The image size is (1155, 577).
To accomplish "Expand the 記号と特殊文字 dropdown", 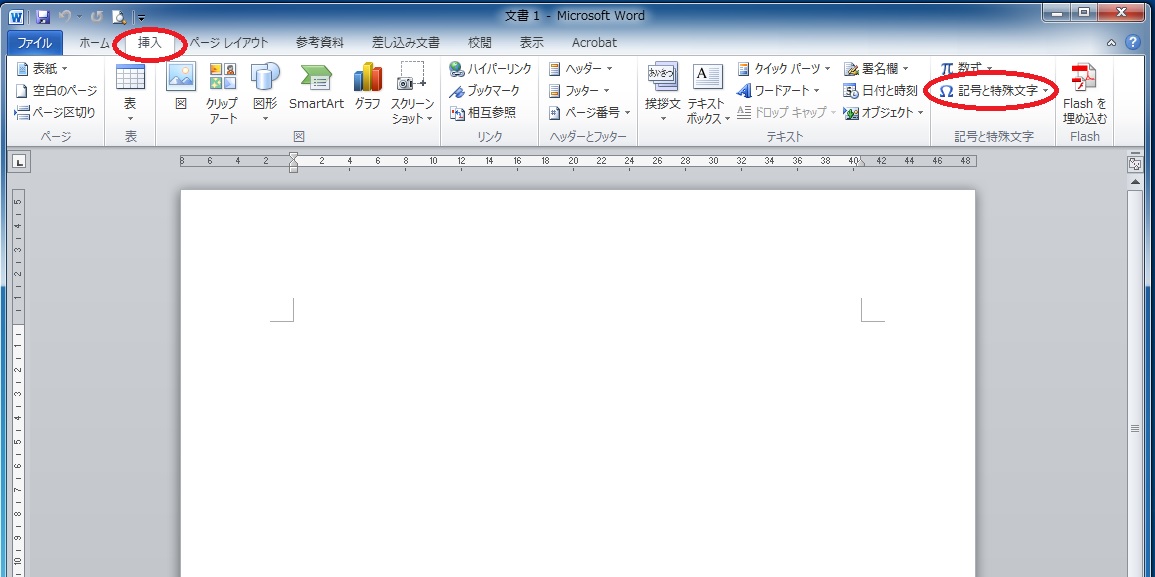I will click(994, 91).
